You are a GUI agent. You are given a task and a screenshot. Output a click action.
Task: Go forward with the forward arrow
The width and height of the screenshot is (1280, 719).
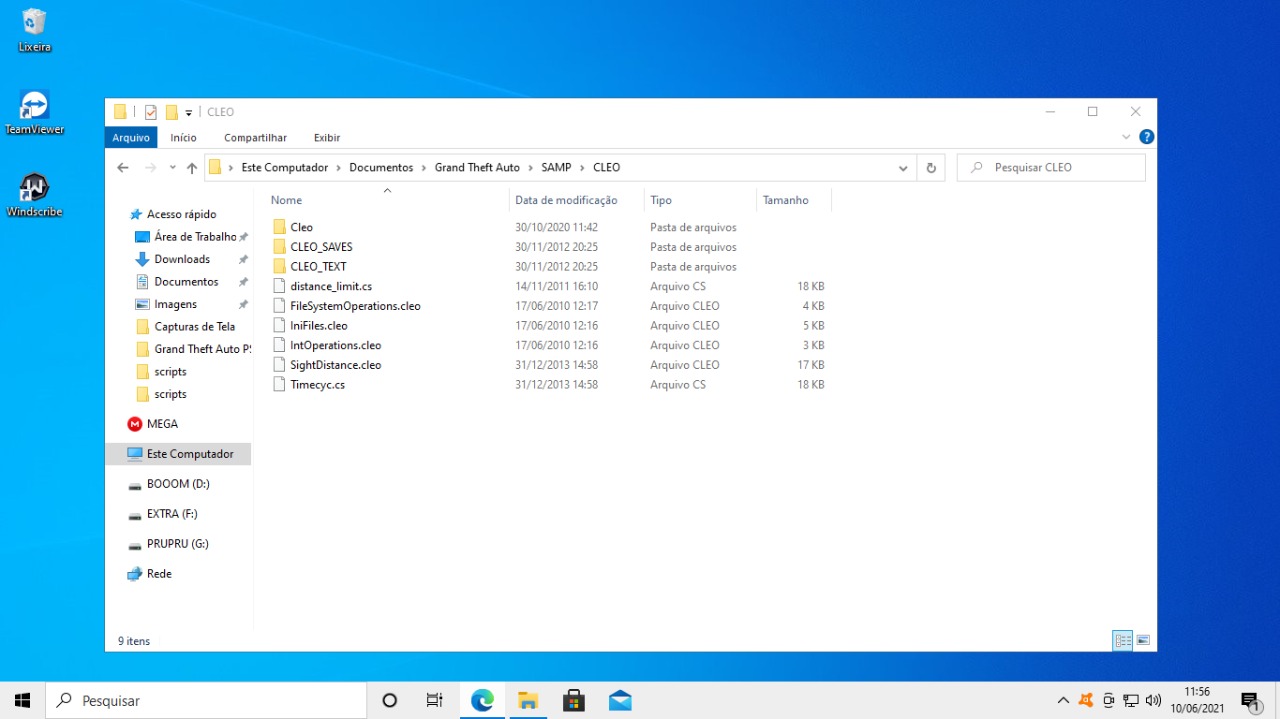[x=150, y=168]
